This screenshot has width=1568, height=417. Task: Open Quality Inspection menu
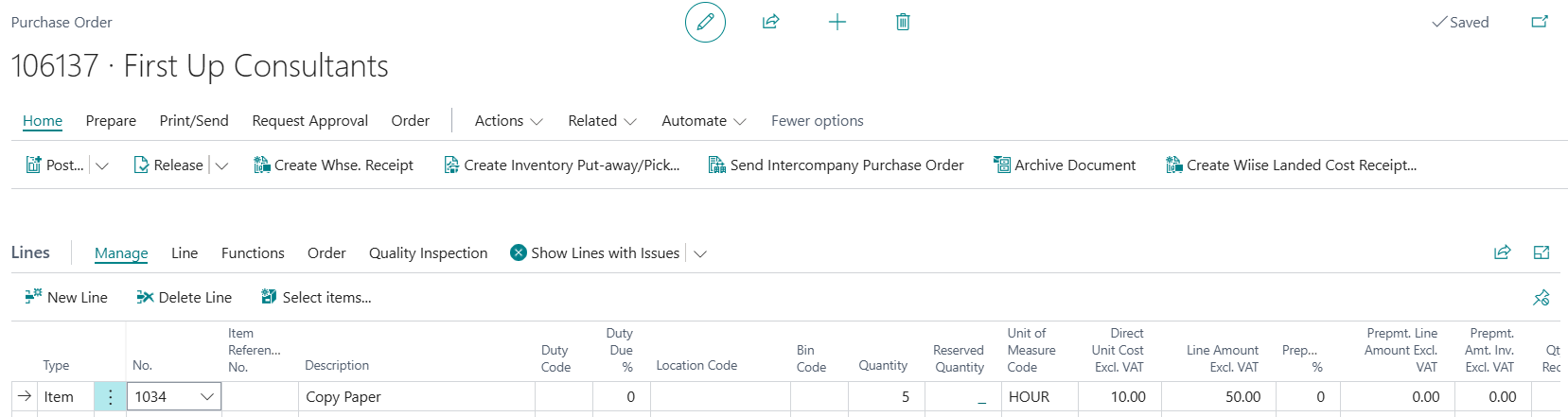(428, 252)
